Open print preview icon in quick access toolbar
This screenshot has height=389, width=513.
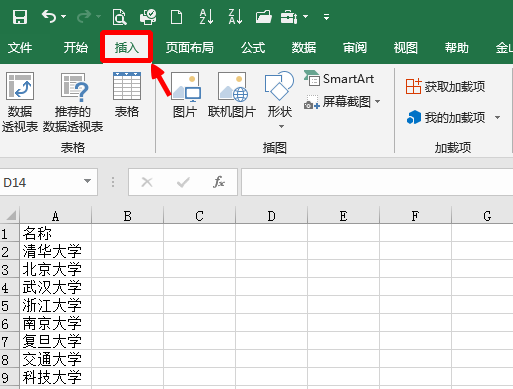point(119,17)
